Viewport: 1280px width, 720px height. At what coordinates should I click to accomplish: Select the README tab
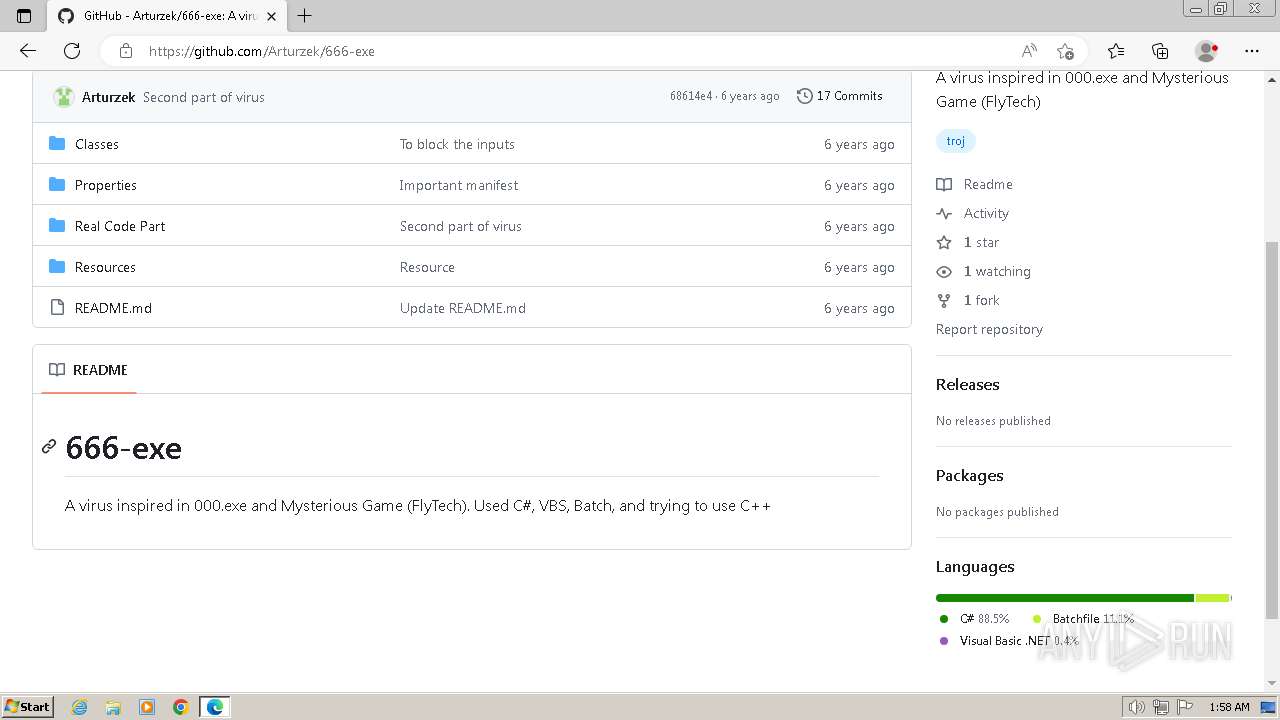[89, 370]
